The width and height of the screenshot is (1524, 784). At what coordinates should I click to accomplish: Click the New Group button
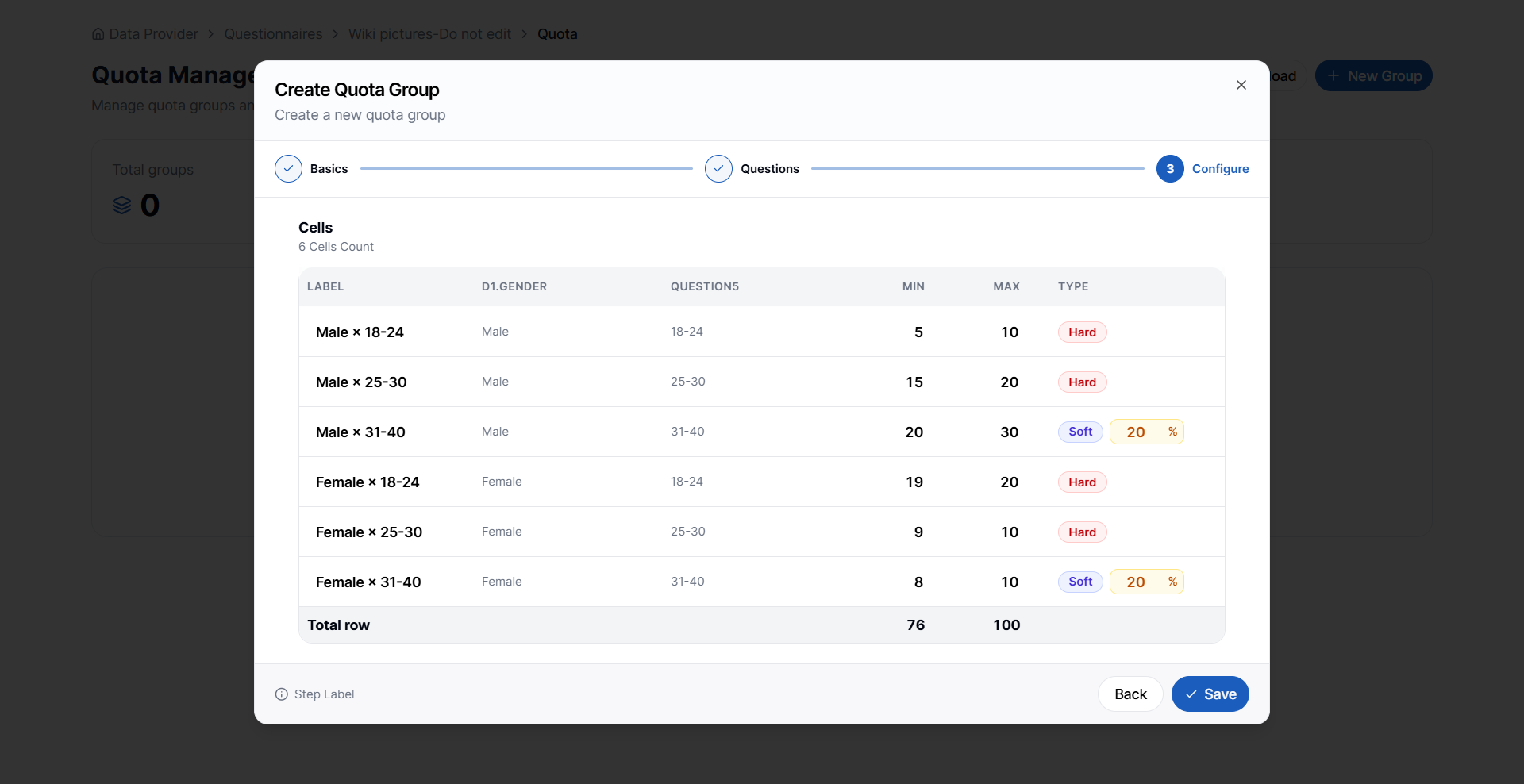[1374, 75]
